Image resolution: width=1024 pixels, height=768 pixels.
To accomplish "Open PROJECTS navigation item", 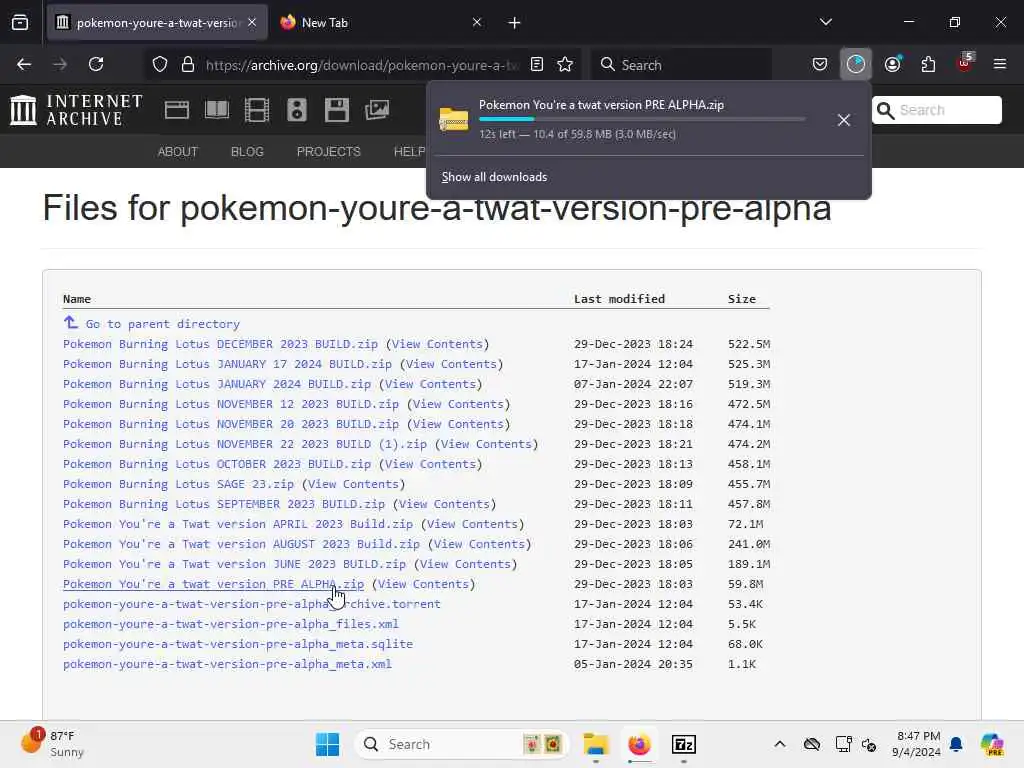I will pyautogui.click(x=328, y=152).
